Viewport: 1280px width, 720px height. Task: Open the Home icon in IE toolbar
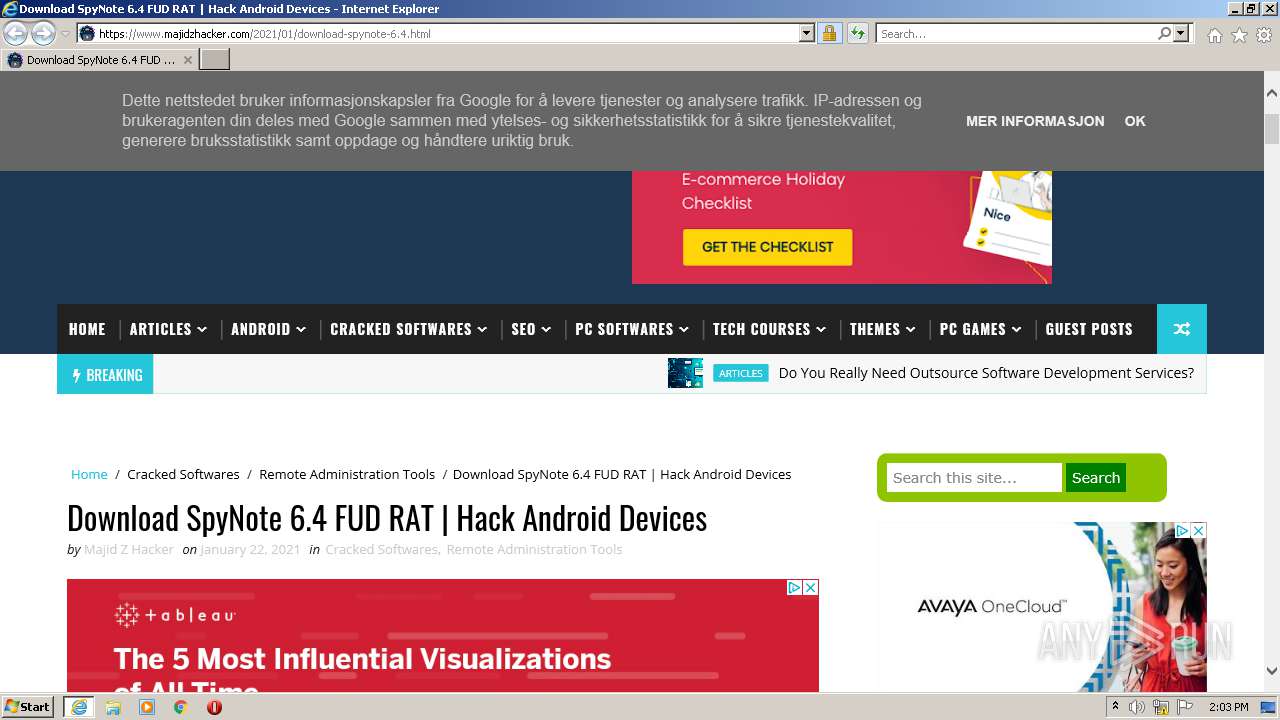pos(1214,35)
